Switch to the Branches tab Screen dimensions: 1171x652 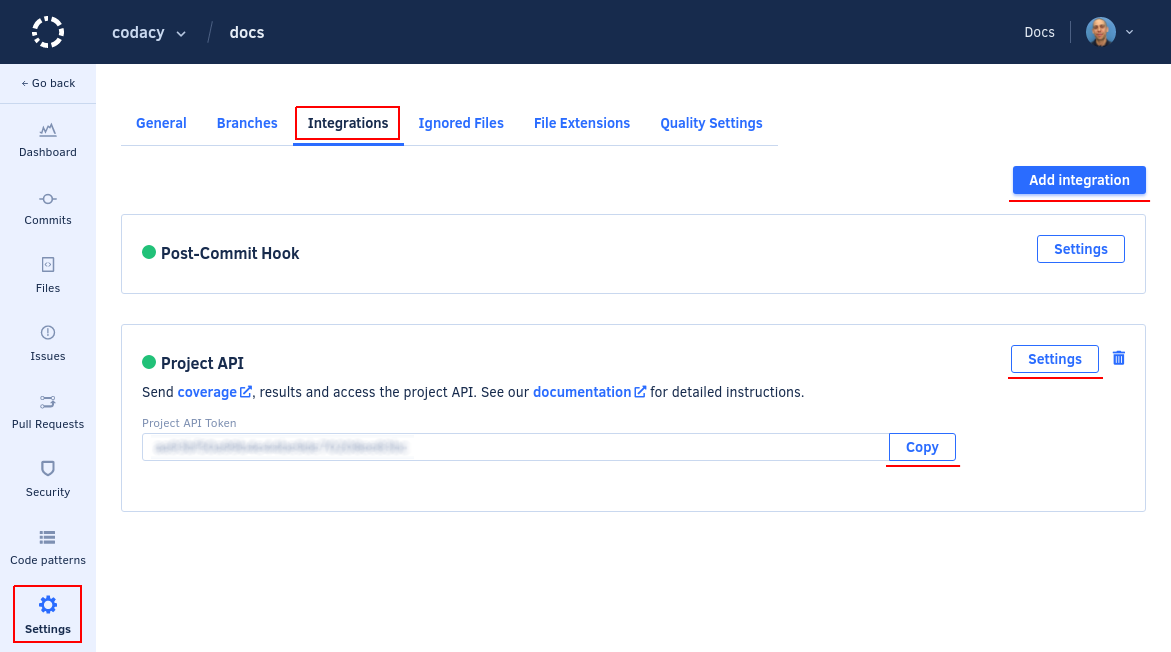tap(246, 122)
